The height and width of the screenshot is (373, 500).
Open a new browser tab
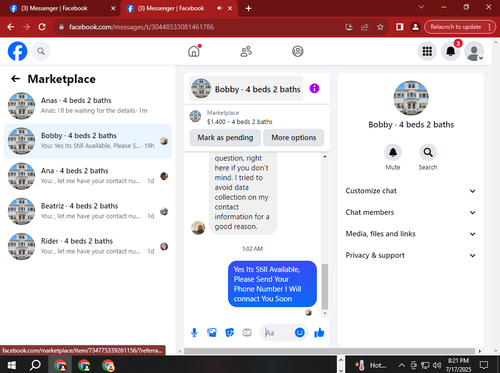click(248, 8)
